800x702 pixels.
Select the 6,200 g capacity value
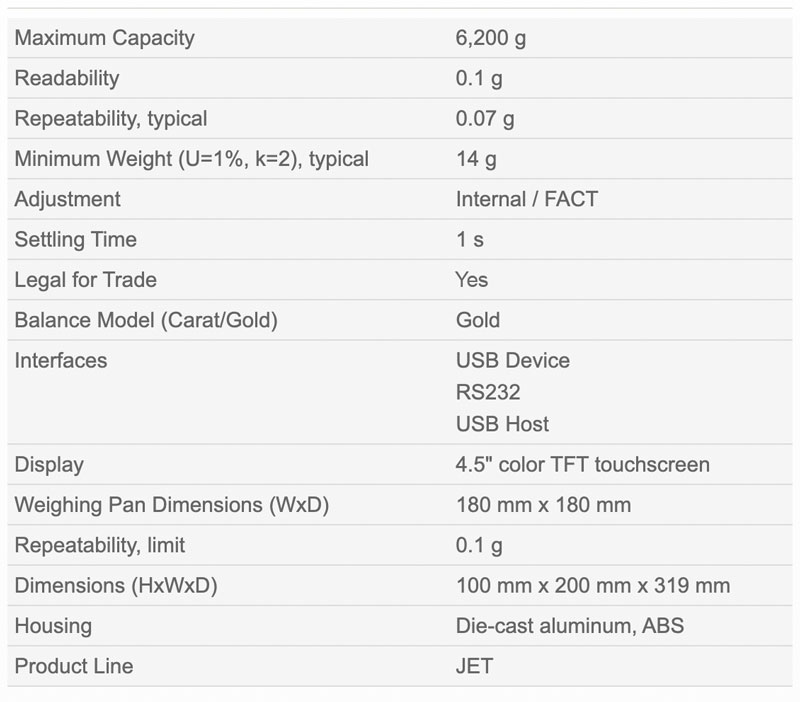[490, 38]
